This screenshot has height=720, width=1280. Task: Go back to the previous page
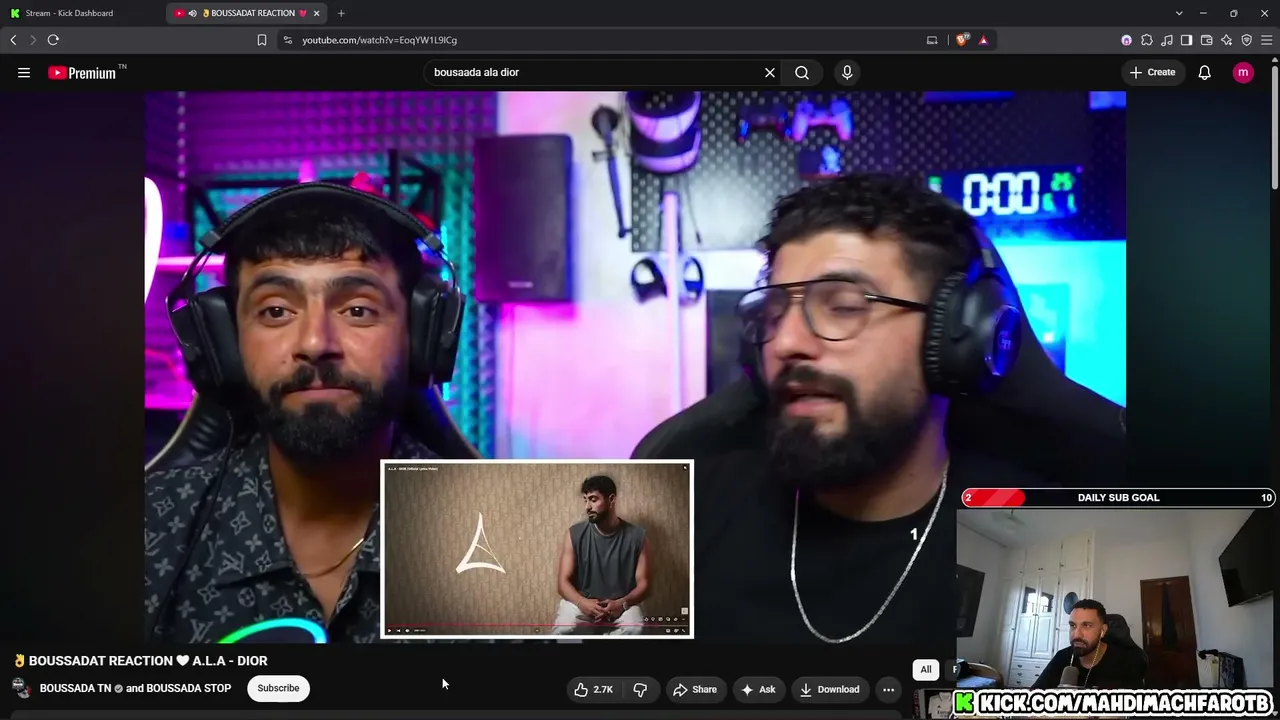click(x=13, y=40)
